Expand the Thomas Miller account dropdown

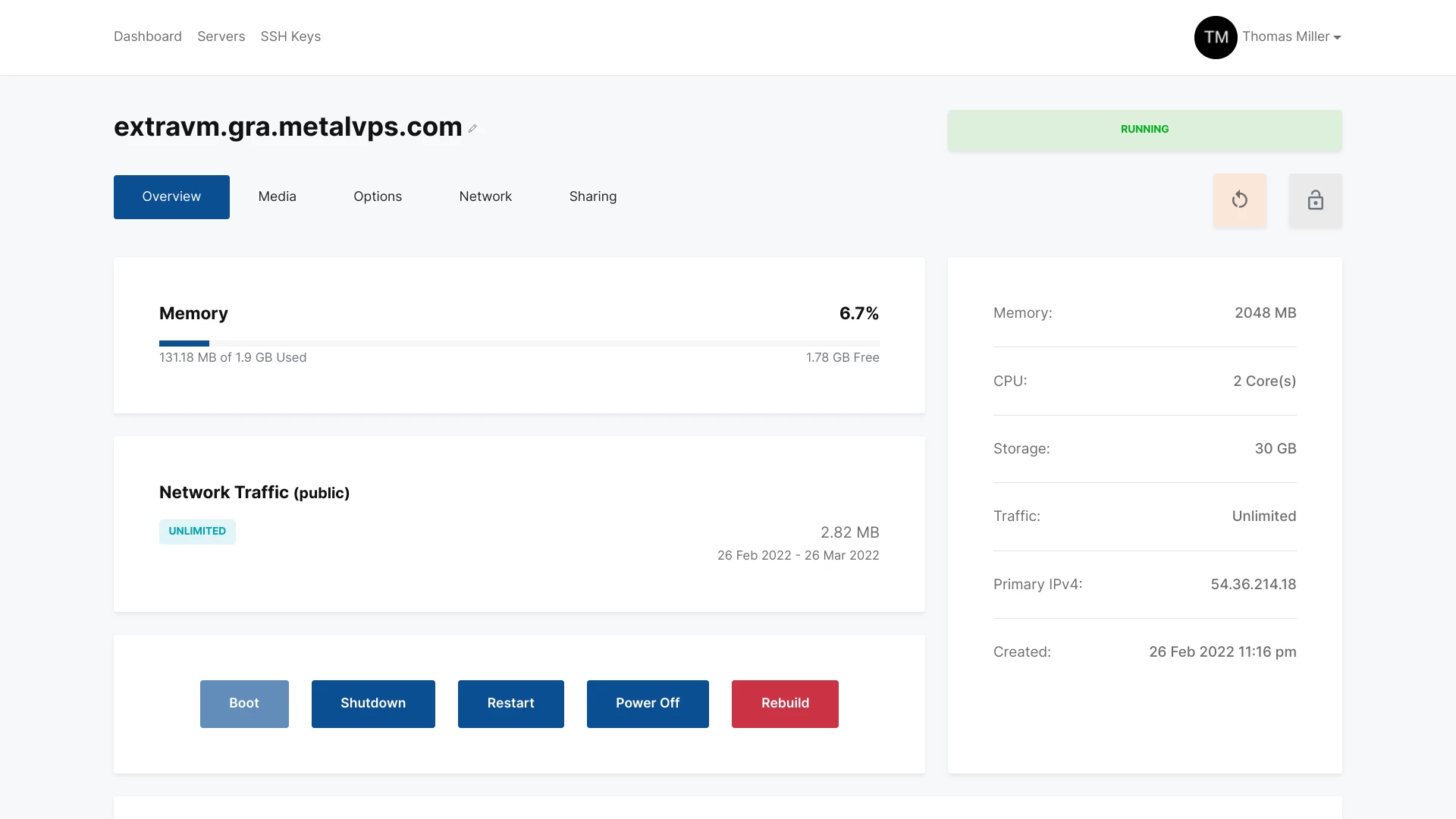click(x=1291, y=37)
